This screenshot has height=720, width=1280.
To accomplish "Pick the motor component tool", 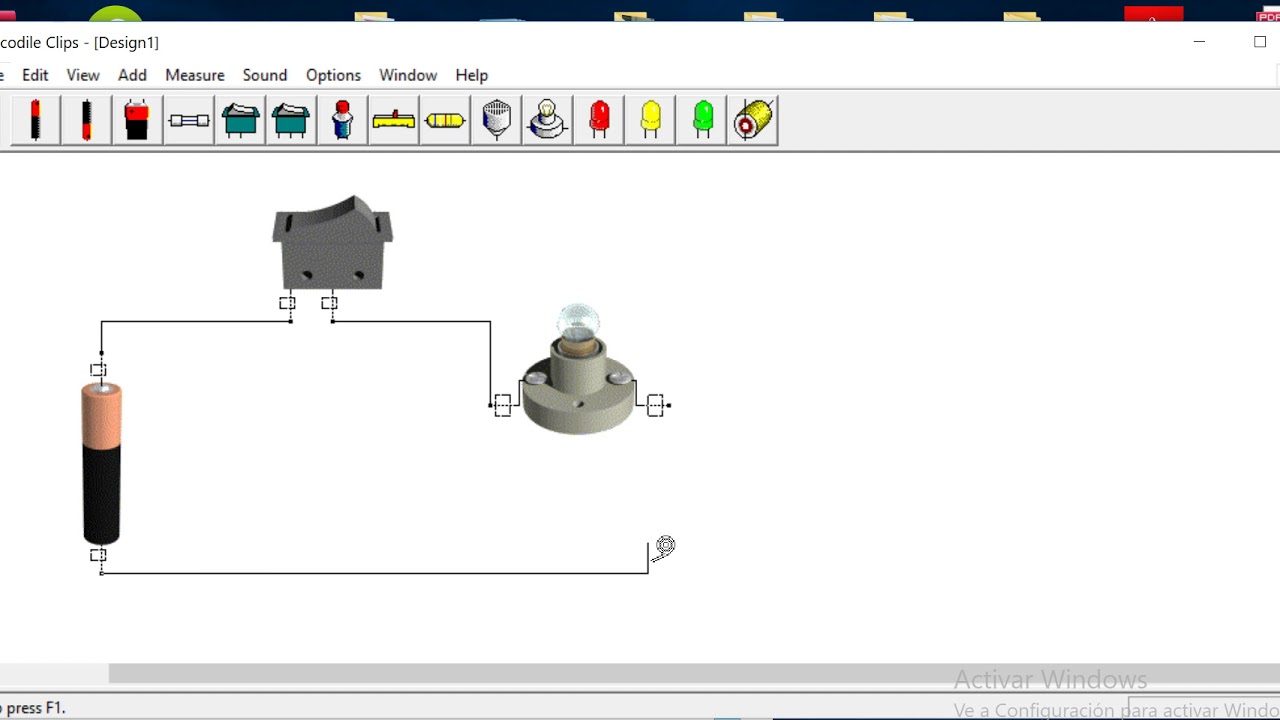I will pos(754,120).
